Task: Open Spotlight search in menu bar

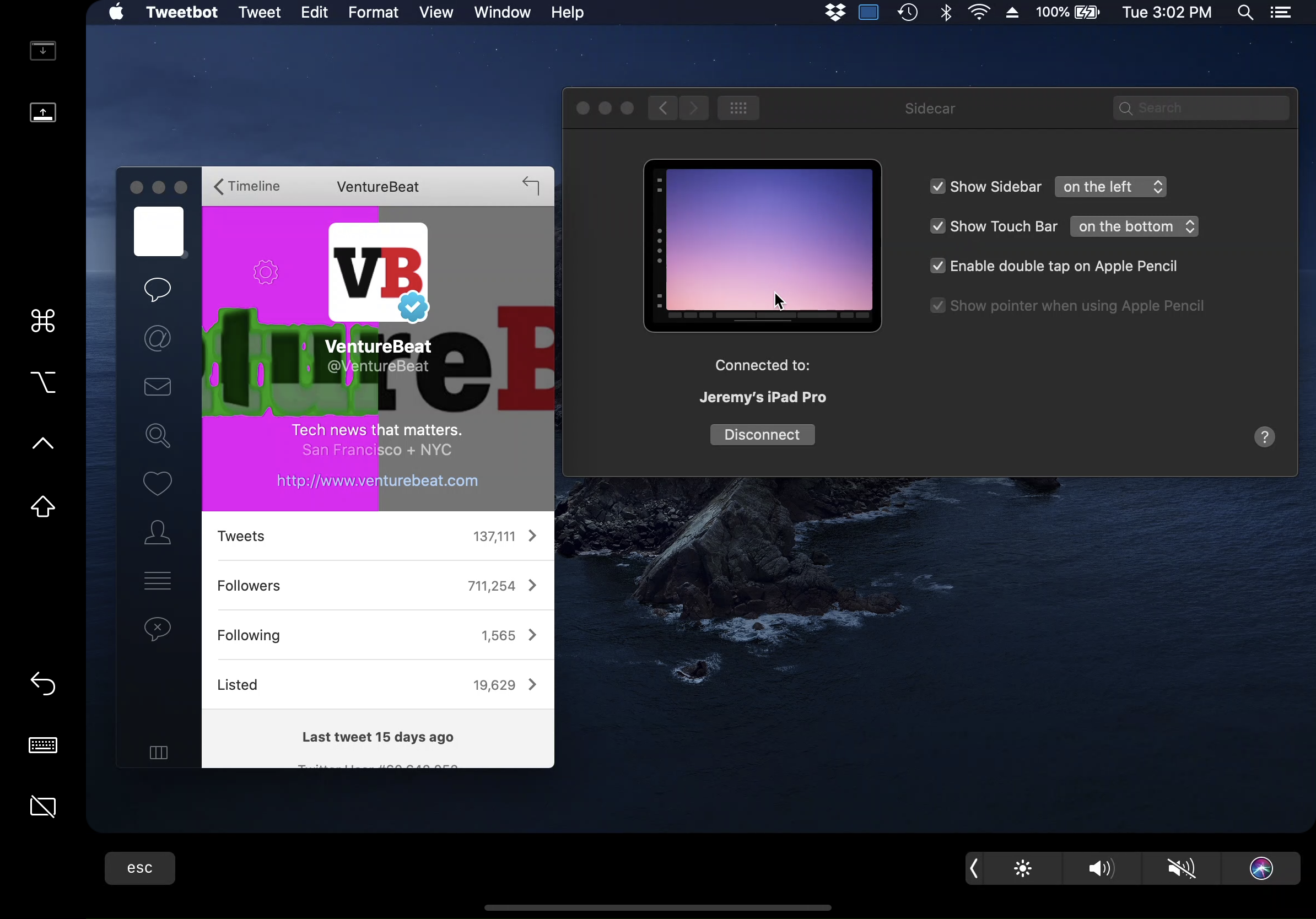Action: [1245, 12]
